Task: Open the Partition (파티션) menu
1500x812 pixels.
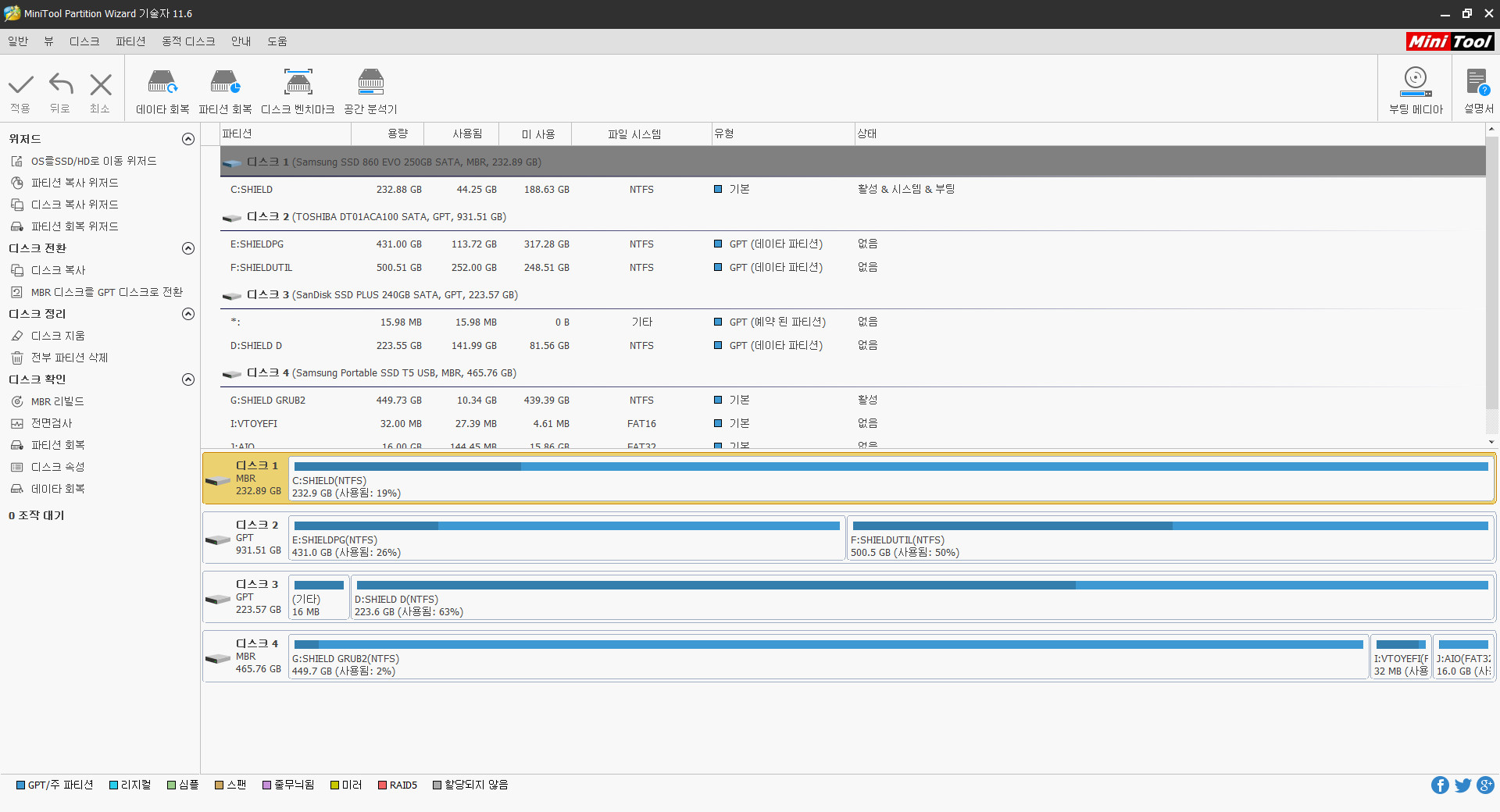Action: coord(130,41)
